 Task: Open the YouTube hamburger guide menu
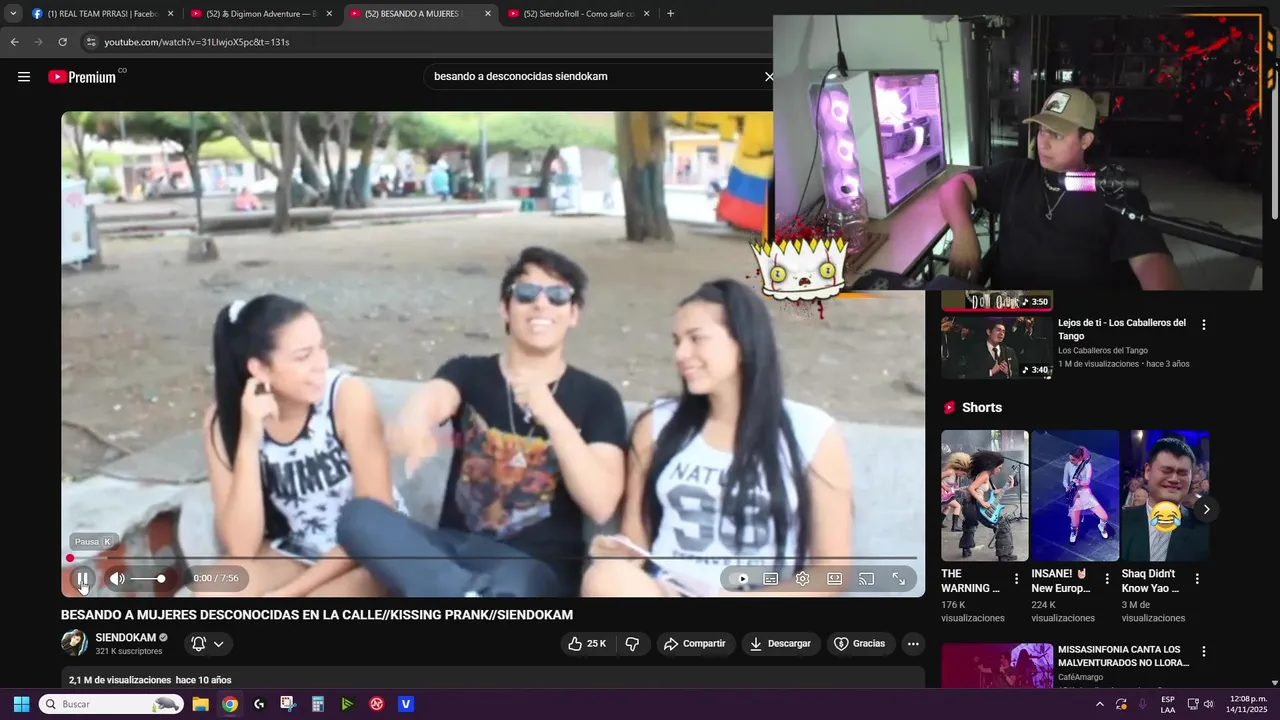pos(24,76)
